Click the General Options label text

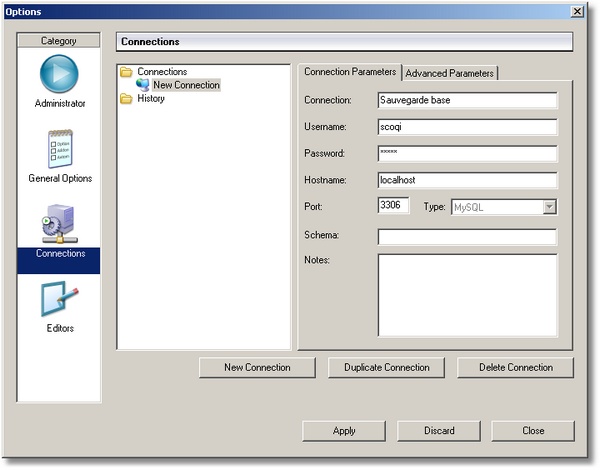tap(60, 178)
